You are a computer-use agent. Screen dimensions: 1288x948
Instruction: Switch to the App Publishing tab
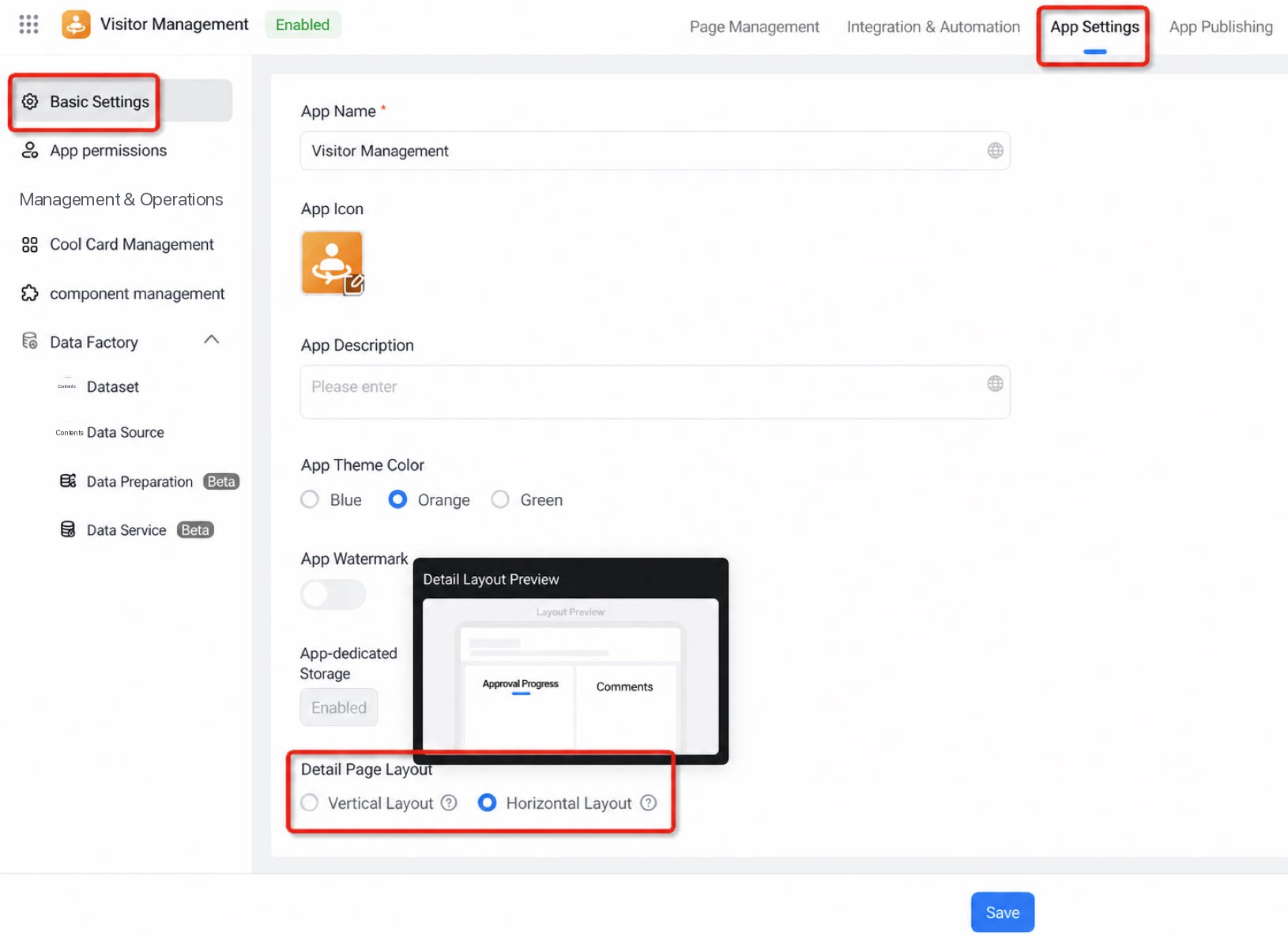[1221, 27]
